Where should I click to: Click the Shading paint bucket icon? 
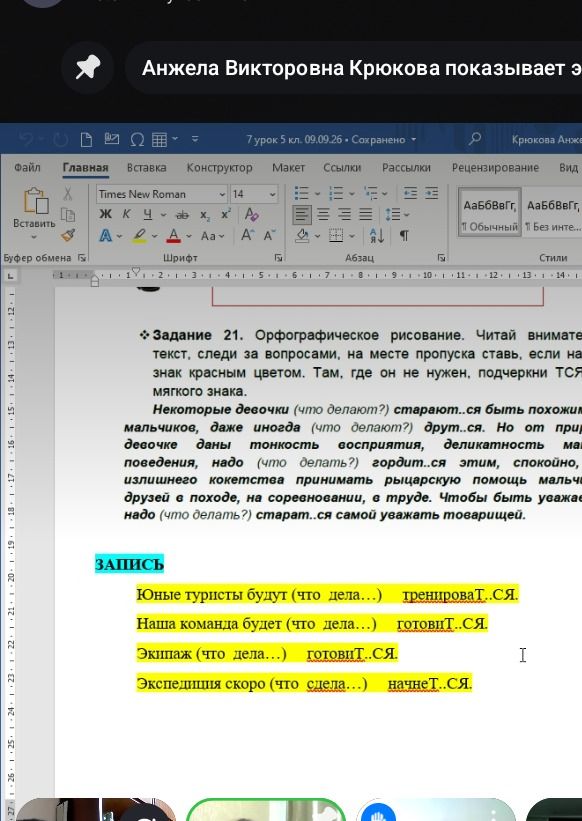(x=303, y=236)
